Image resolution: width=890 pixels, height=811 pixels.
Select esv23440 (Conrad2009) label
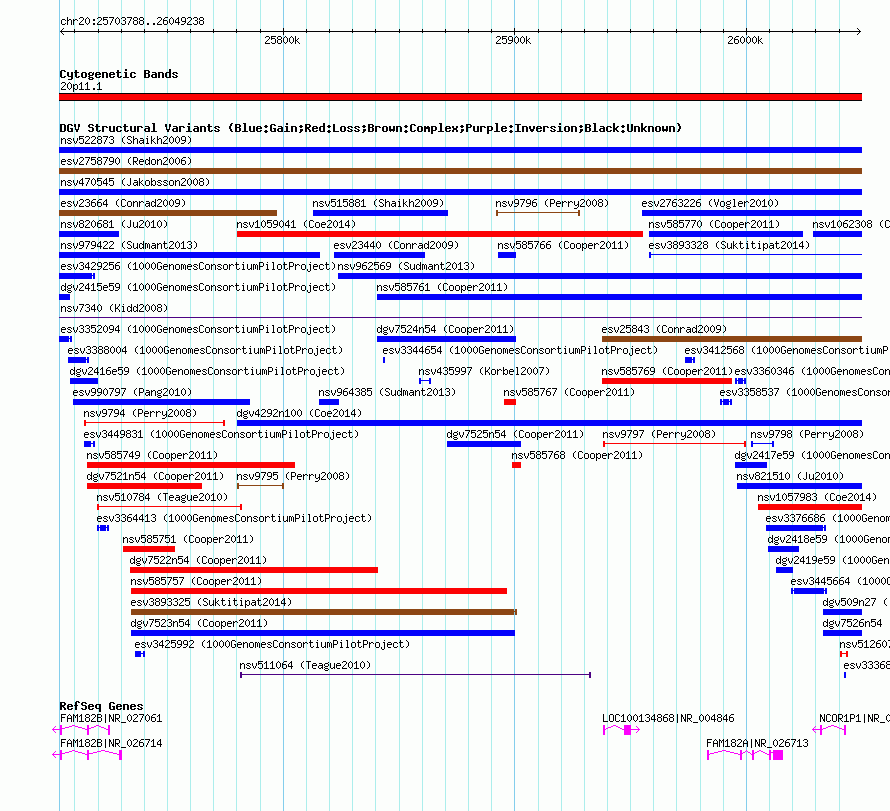[396, 245]
